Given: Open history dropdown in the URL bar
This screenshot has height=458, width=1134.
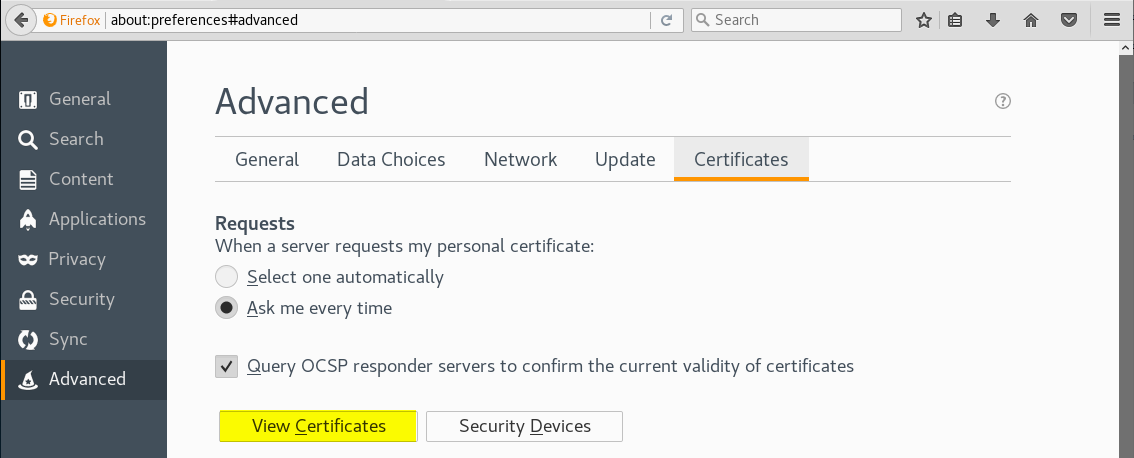Looking at the screenshot, I should click(640, 20).
